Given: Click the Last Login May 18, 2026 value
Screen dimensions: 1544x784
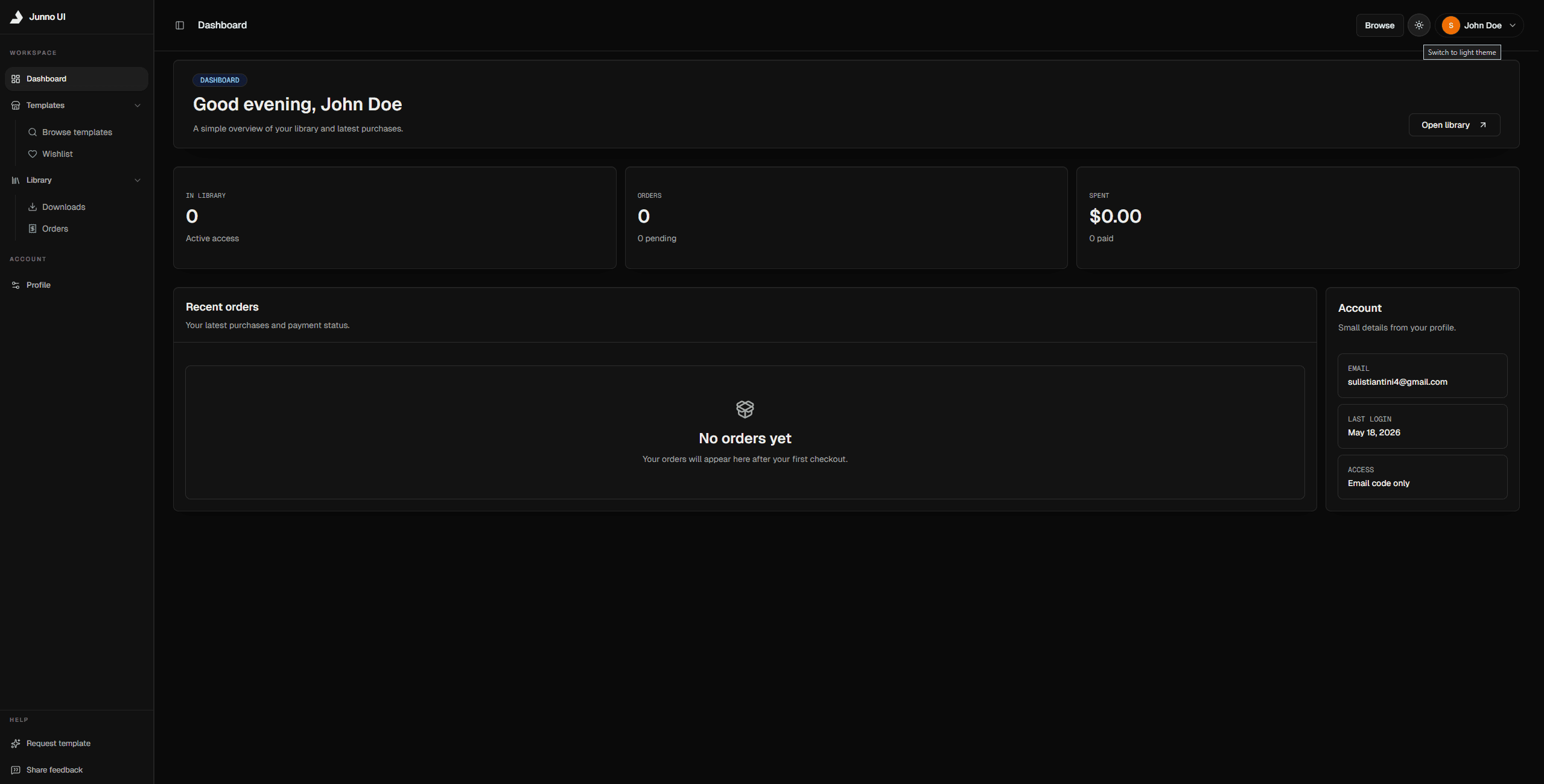Looking at the screenshot, I should click(1374, 433).
